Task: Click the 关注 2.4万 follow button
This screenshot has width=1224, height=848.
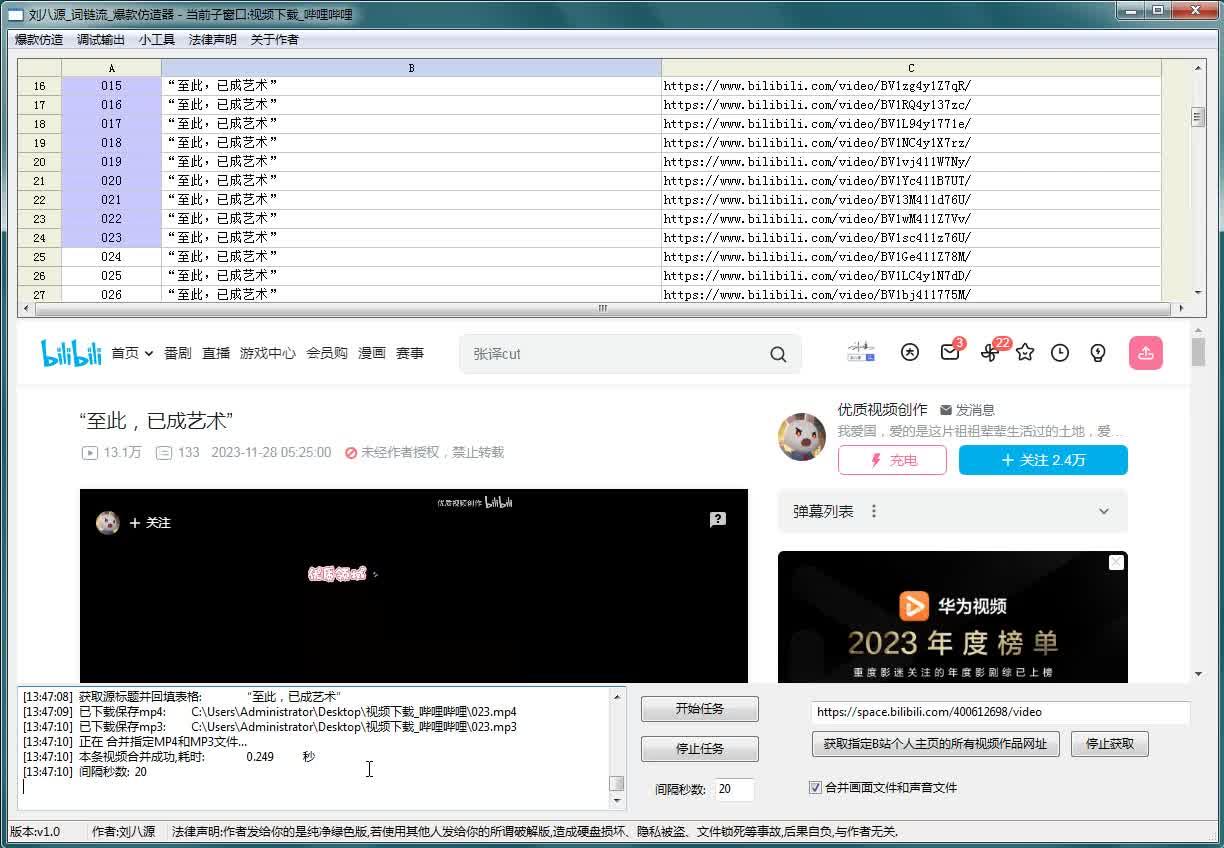Action: point(1043,460)
